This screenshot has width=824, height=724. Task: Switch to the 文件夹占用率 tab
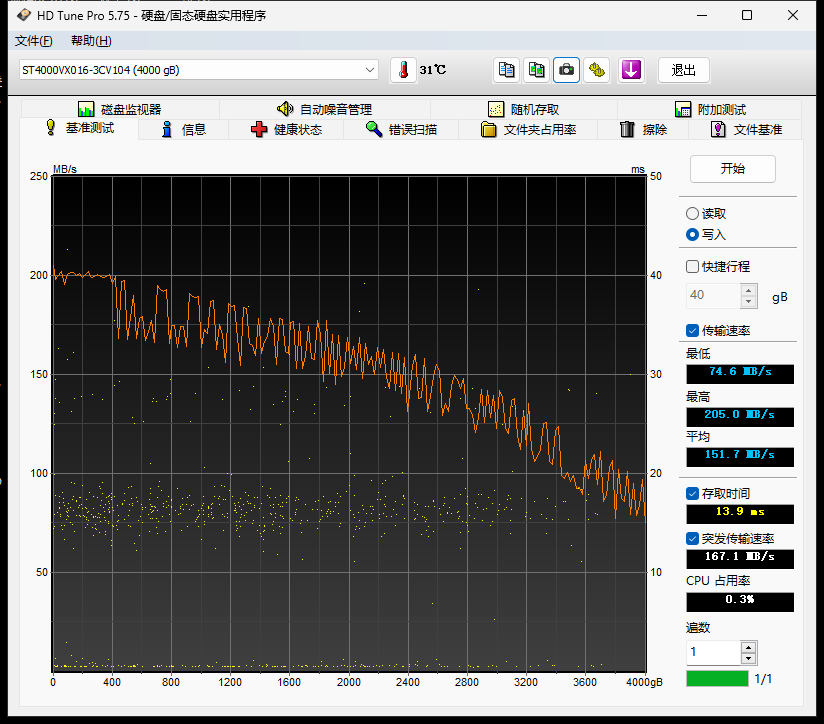(528, 129)
